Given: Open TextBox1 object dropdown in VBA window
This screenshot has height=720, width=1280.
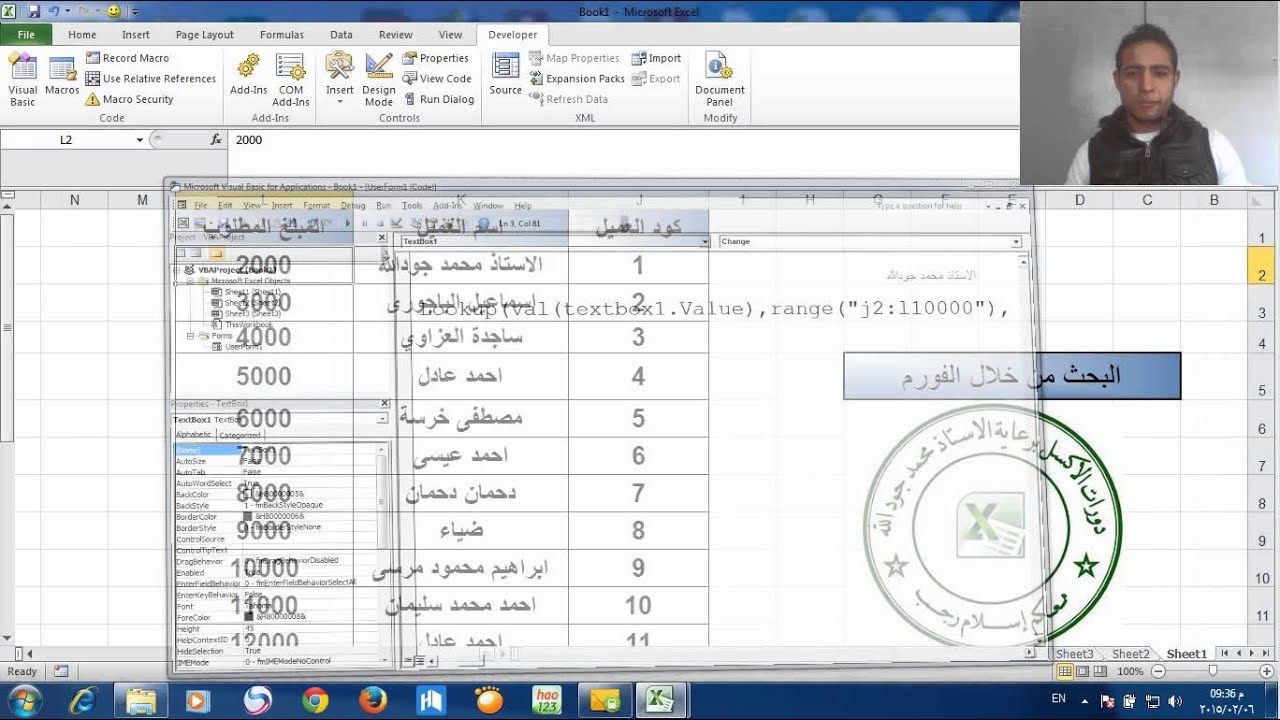Looking at the screenshot, I should (x=705, y=242).
